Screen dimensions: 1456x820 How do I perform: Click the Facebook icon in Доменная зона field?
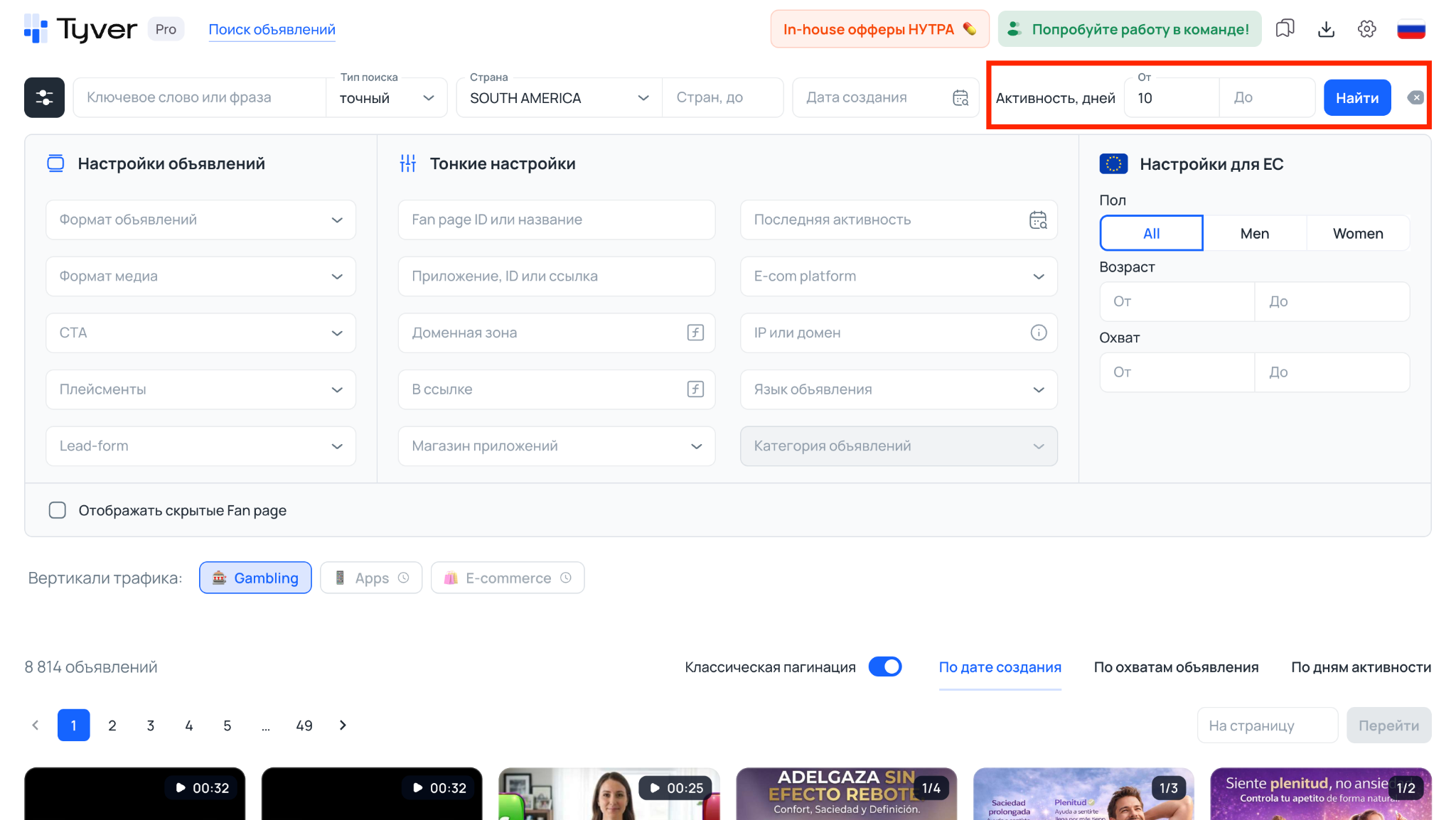pyautogui.click(x=695, y=333)
